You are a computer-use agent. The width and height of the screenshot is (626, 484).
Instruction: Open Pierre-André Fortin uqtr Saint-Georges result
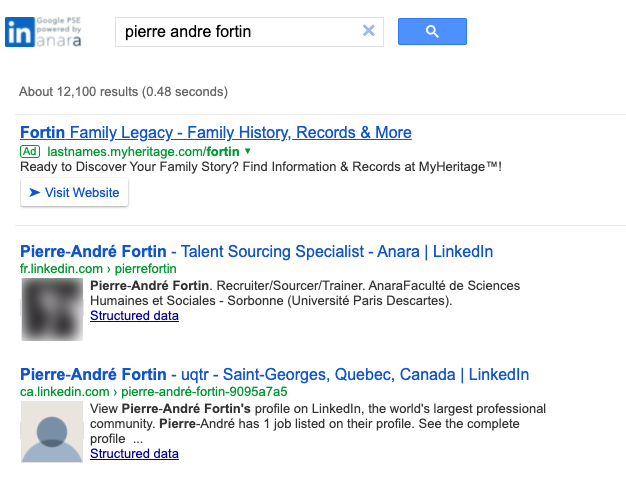tap(274, 375)
